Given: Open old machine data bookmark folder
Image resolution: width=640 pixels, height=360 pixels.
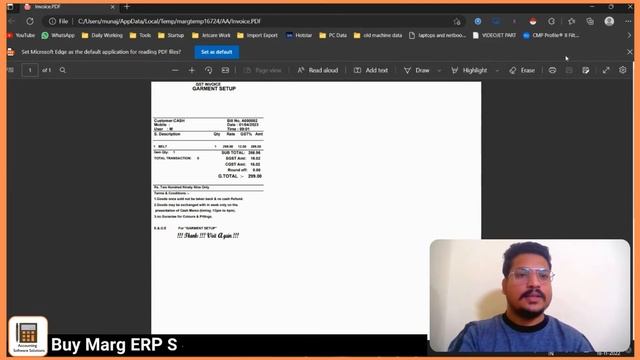Looking at the screenshot, I should [x=378, y=36].
